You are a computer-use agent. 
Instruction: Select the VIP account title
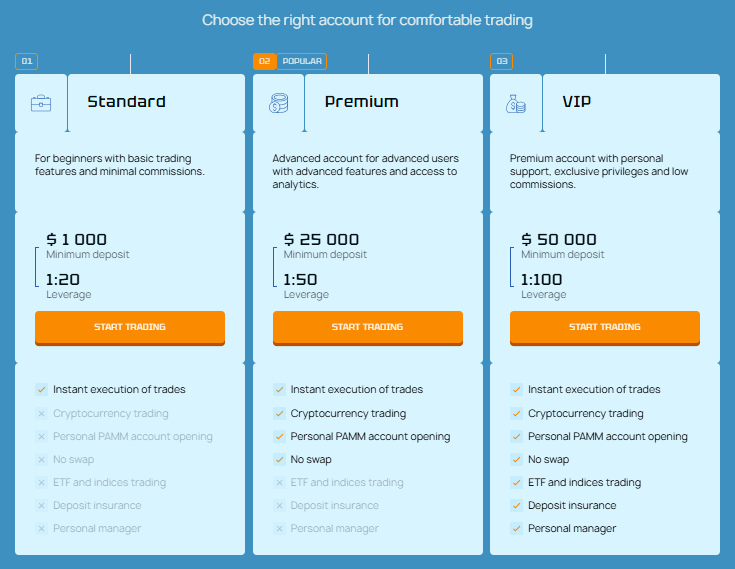click(x=577, y=102)
